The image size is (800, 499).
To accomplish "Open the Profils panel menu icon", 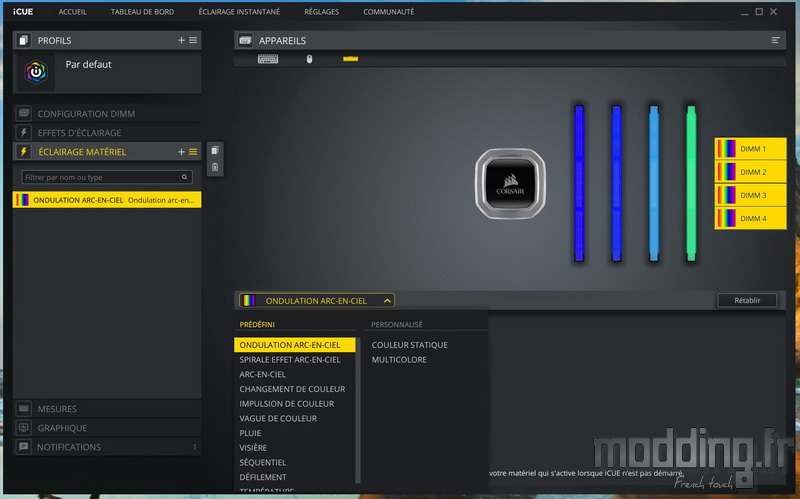I will pos(193,40).
